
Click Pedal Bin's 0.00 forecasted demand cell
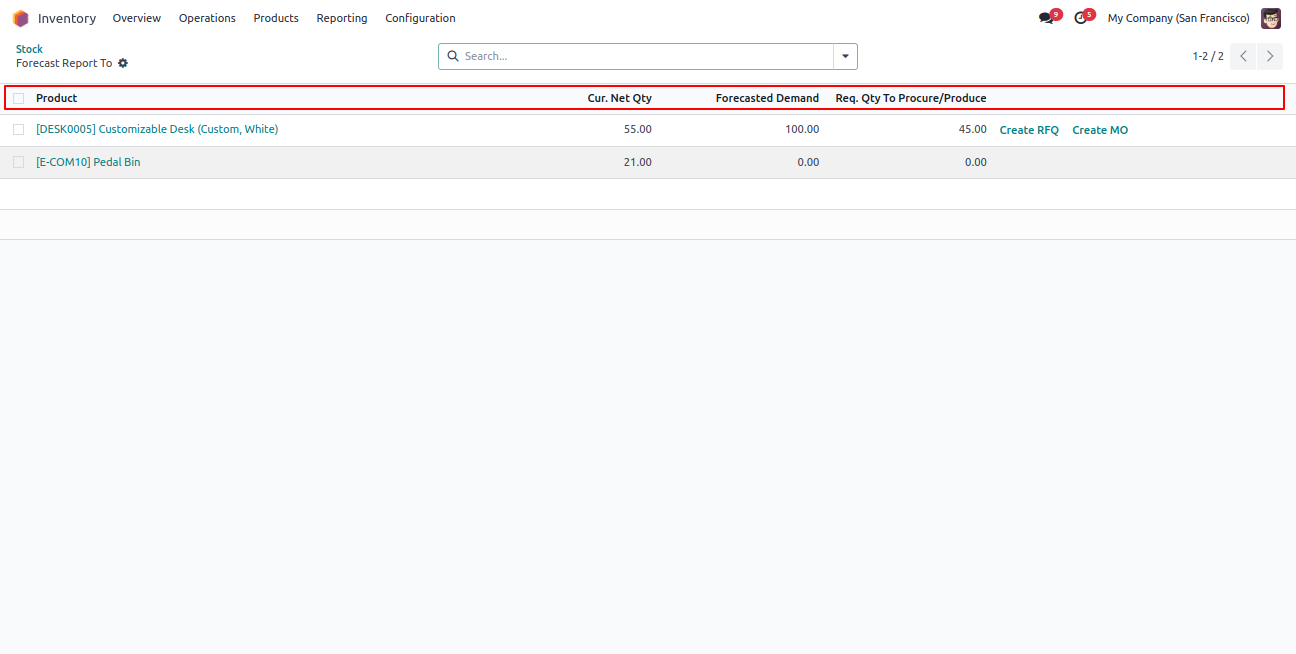point(808,162)
